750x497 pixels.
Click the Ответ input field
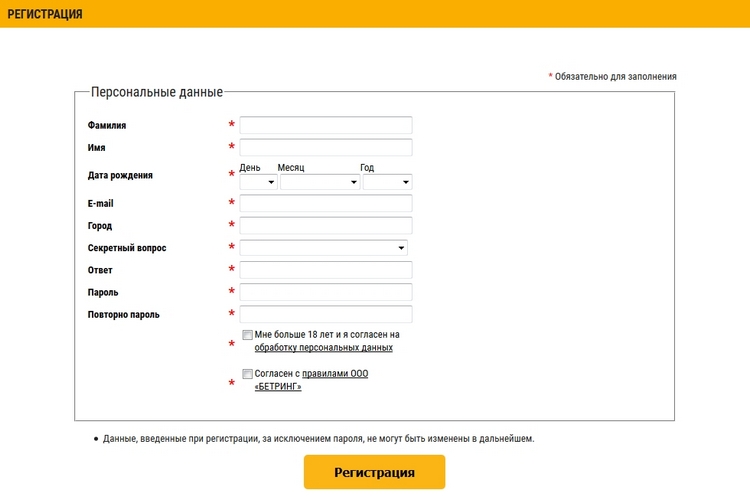coord(326,270)
